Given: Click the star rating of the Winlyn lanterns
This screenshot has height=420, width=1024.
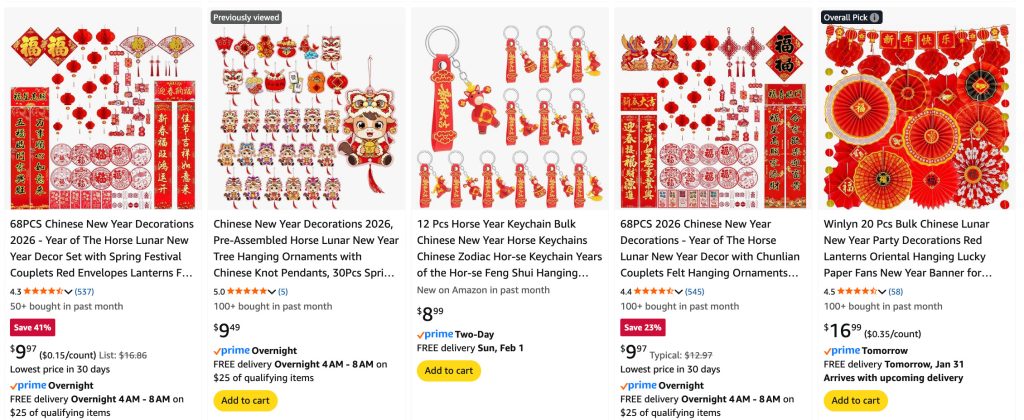Looking at the screenshot, I should [x=857, y=291].
